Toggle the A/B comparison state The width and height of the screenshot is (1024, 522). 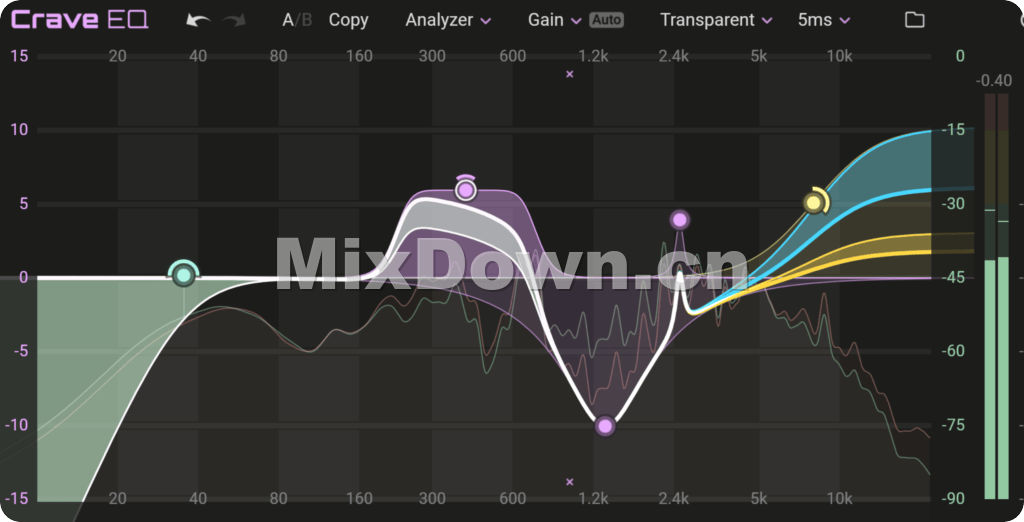[296, 20]
